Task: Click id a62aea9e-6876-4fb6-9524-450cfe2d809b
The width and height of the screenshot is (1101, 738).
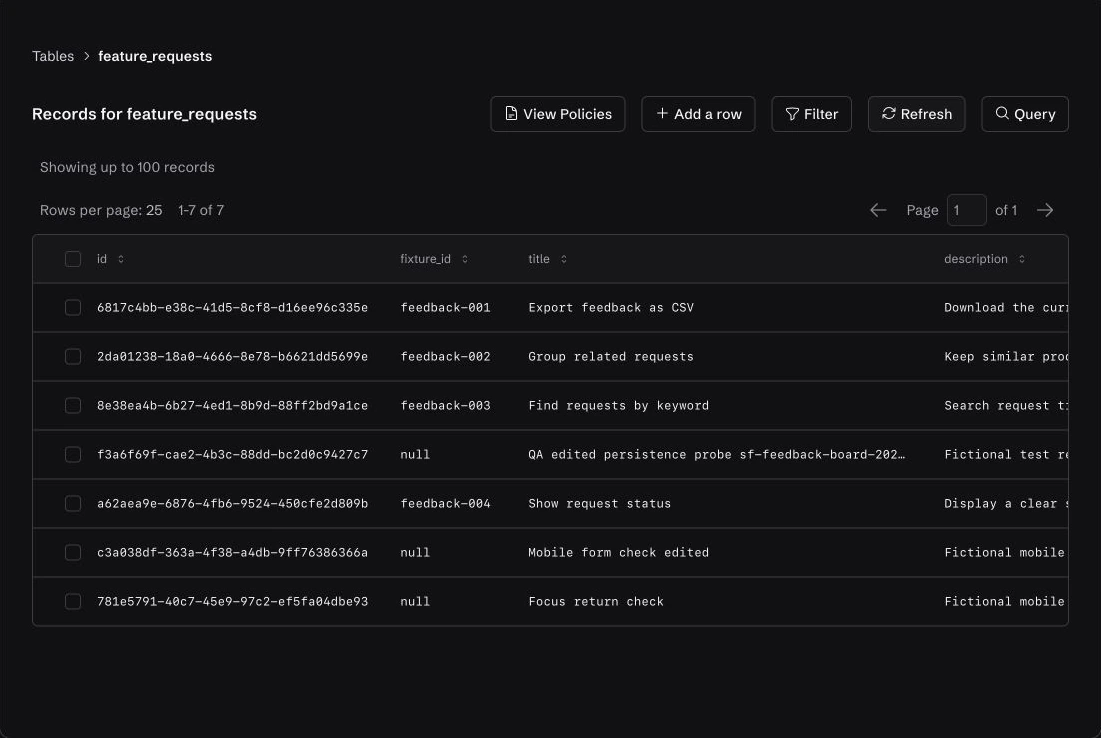Action: coord(232,503)
